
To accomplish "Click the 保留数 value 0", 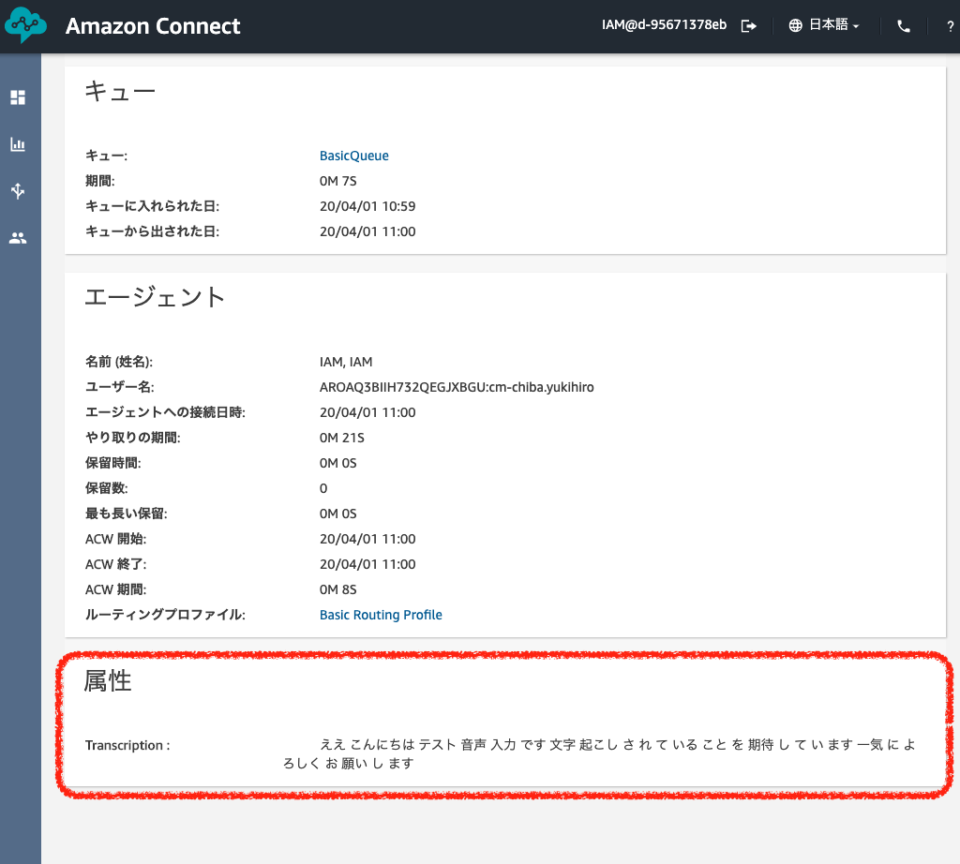I will [323, 489].
